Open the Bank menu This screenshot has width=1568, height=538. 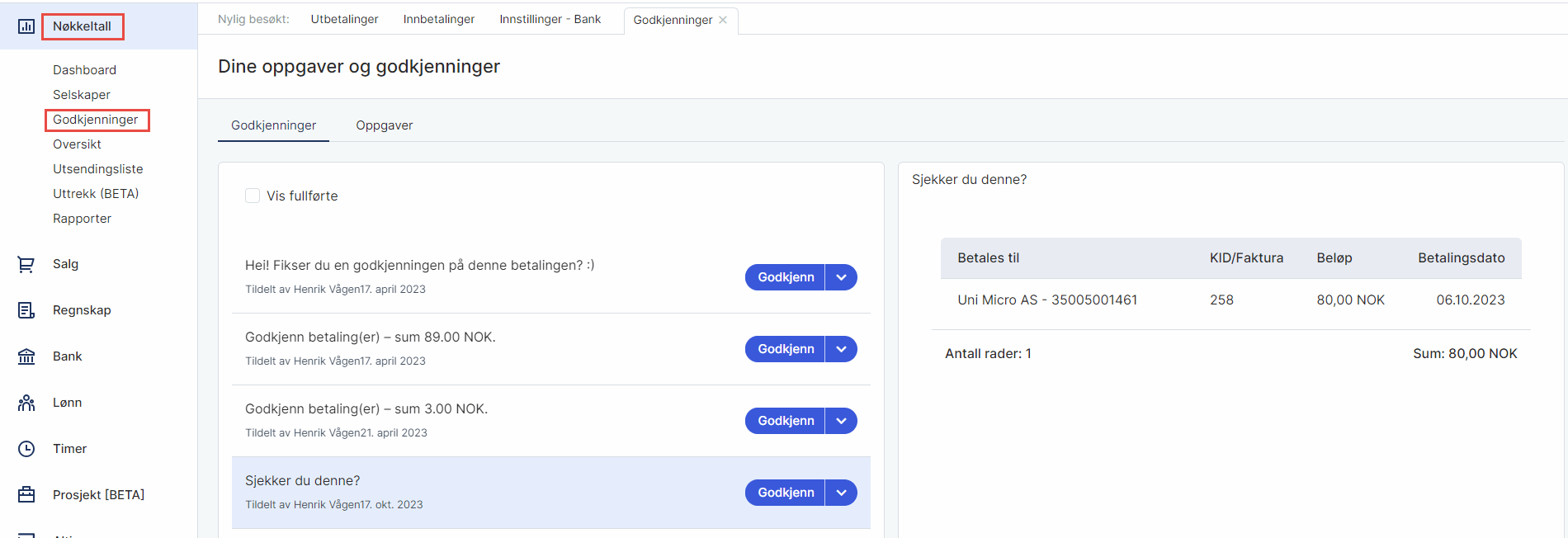(x=68, y=356)
